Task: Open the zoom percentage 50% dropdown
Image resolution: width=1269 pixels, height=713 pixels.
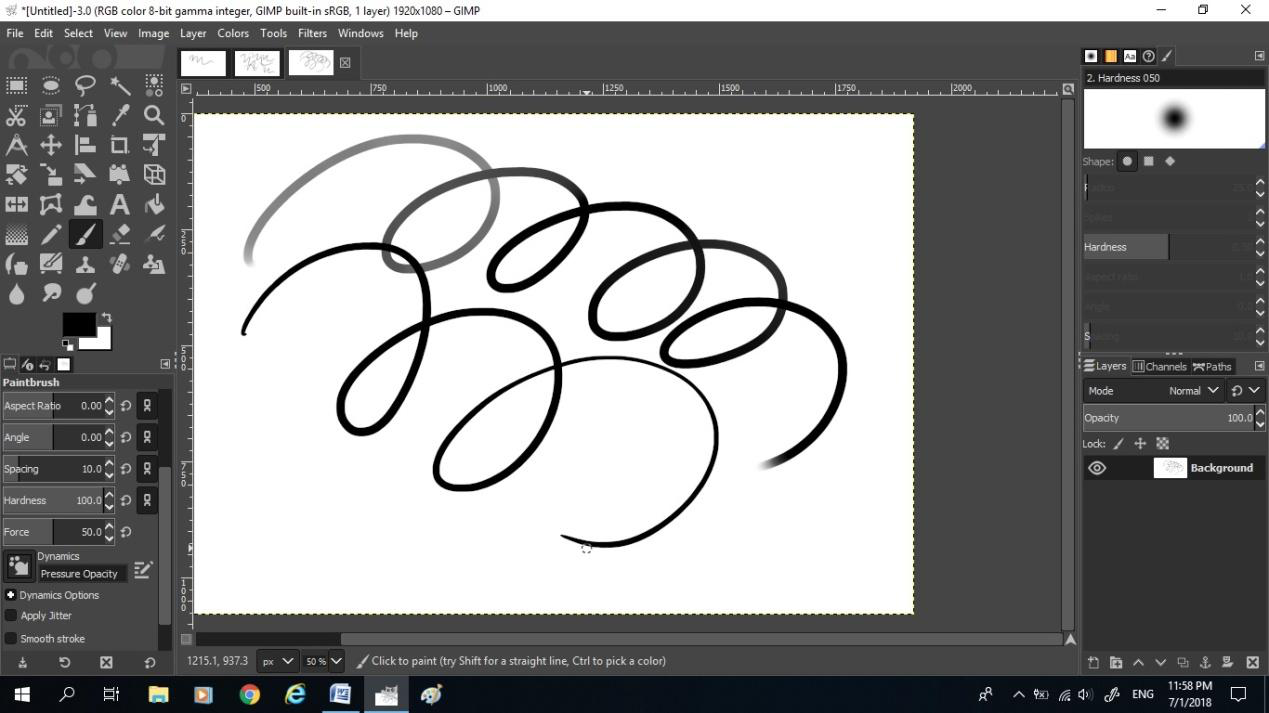Action: (323, 661)
